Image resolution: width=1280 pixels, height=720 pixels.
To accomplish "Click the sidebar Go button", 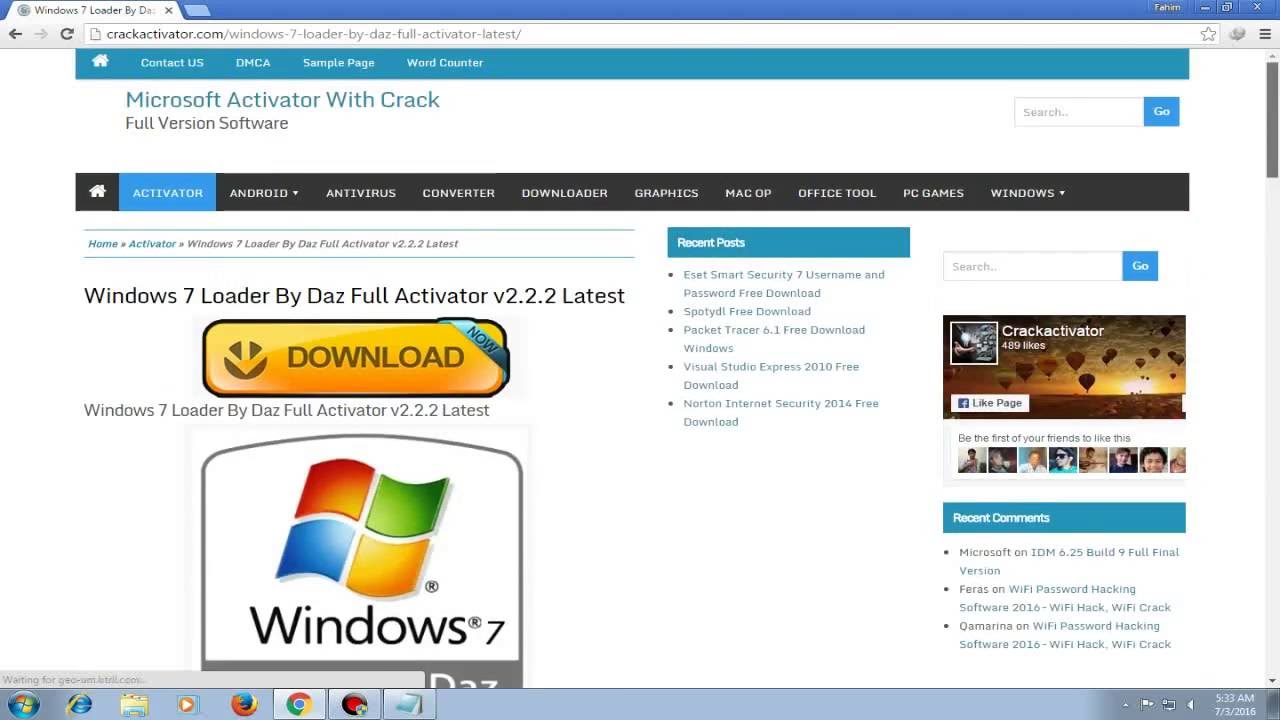I will pyautogui.click(x=1140, y=266).
